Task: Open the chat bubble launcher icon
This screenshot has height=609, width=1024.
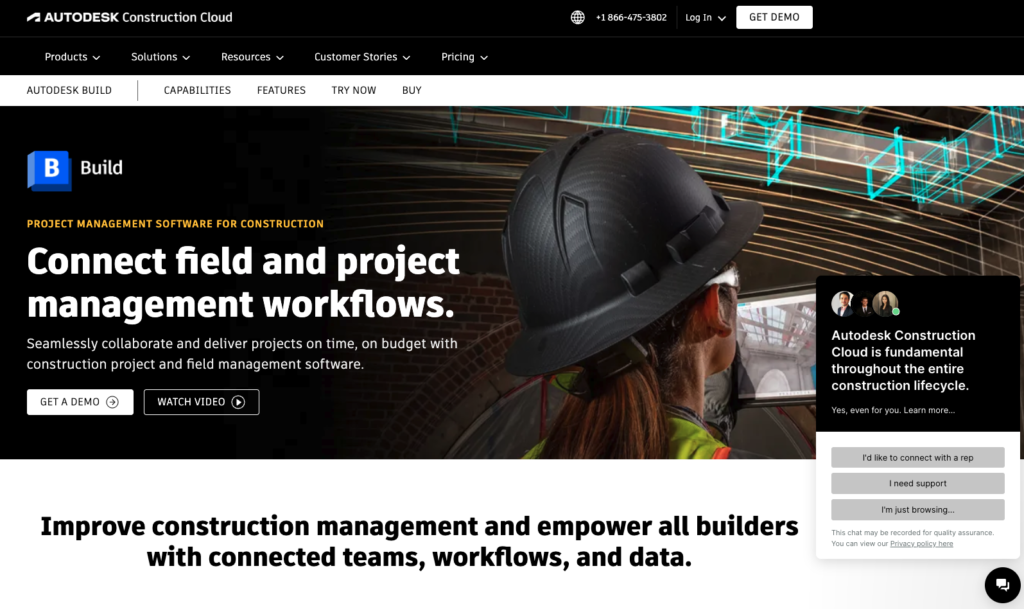Action: 1002,585
